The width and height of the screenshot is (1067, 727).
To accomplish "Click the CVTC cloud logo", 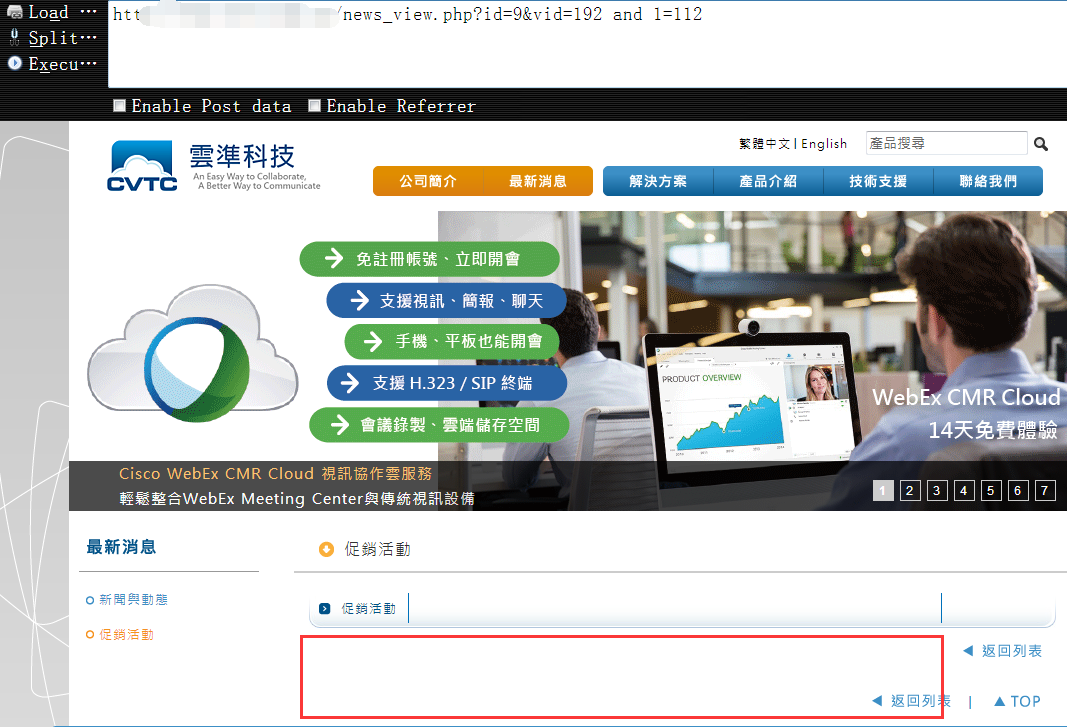I will 143,166.
